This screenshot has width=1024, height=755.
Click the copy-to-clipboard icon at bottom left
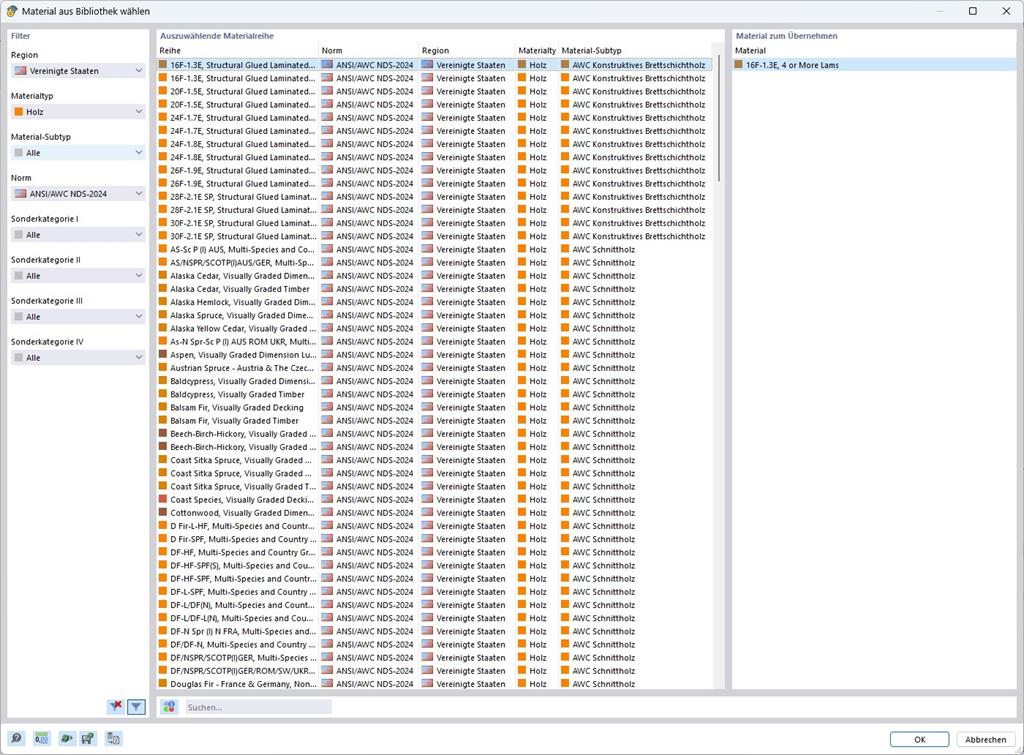coord(113,738)
